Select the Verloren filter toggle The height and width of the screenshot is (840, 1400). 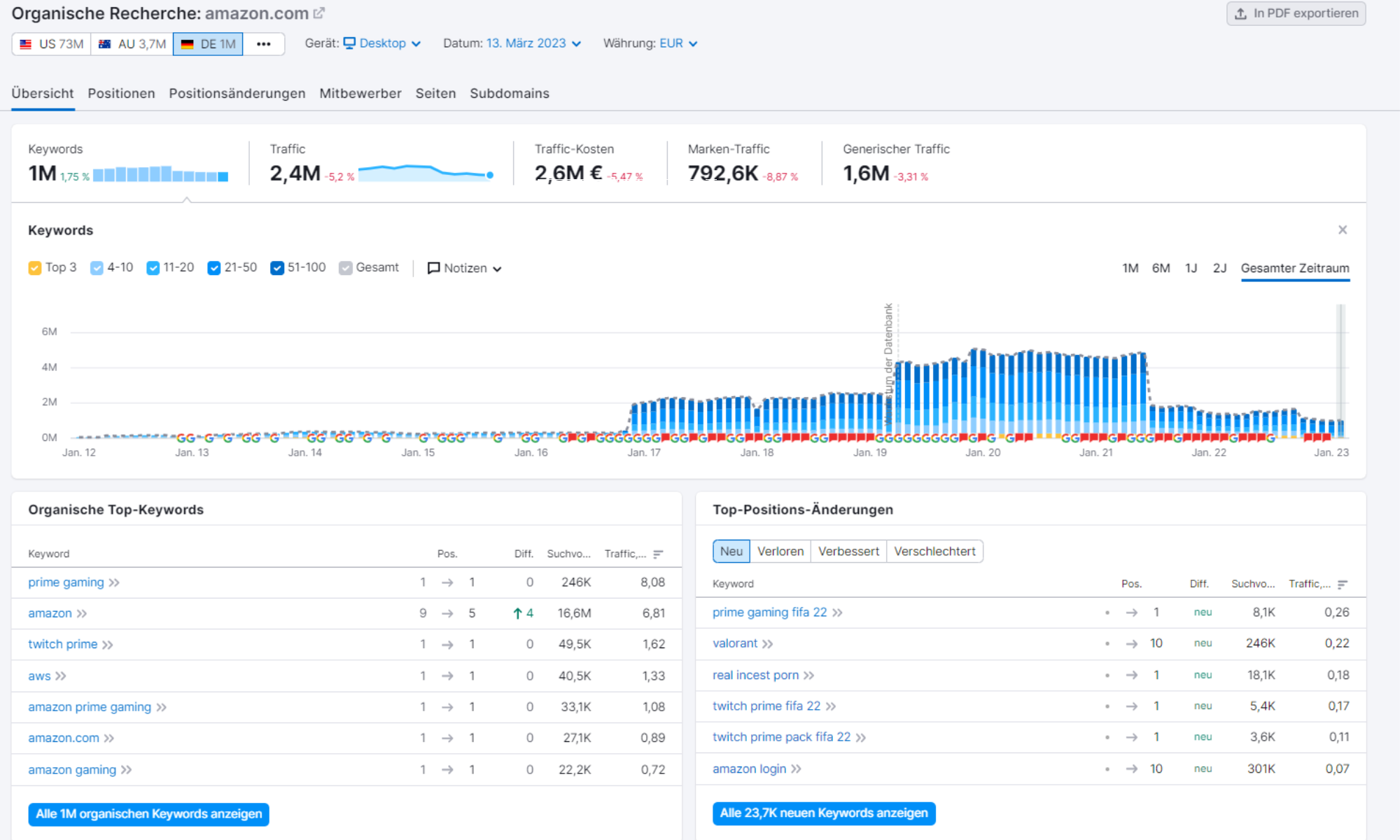pos(780,552)
